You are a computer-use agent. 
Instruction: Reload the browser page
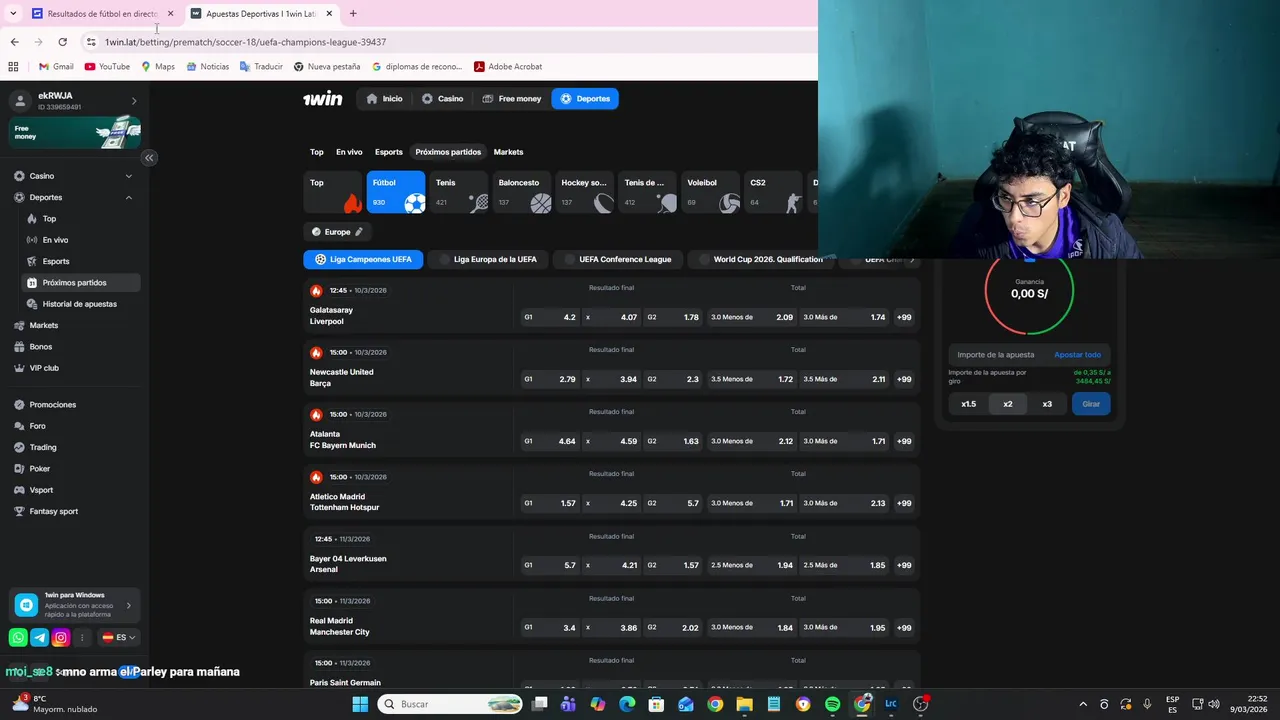pyautogui.click(x=62, y=42)
